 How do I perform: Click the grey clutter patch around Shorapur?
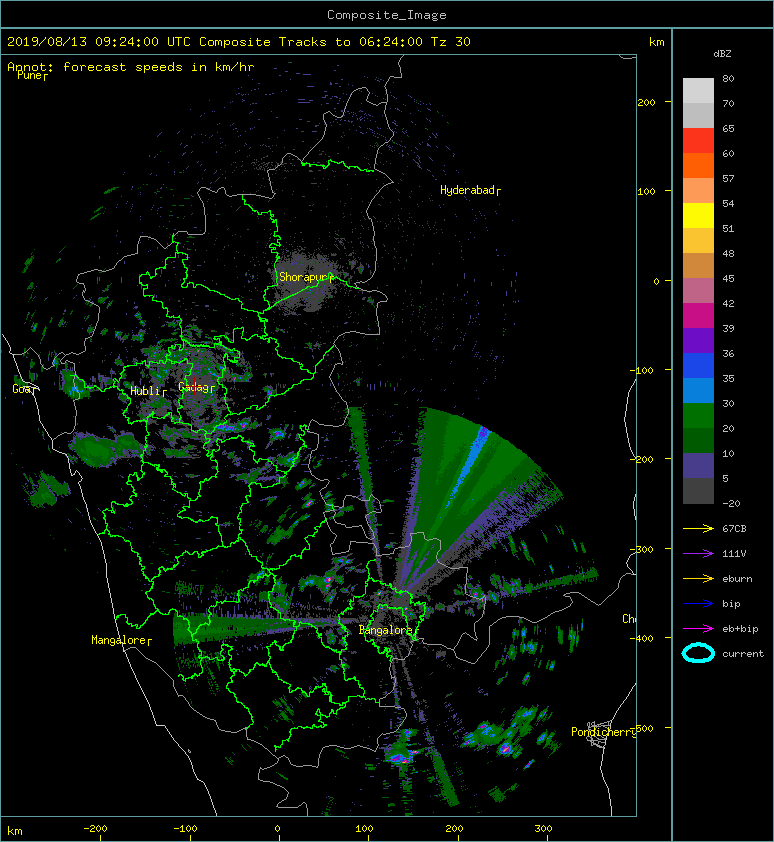(x=305, y=282)
